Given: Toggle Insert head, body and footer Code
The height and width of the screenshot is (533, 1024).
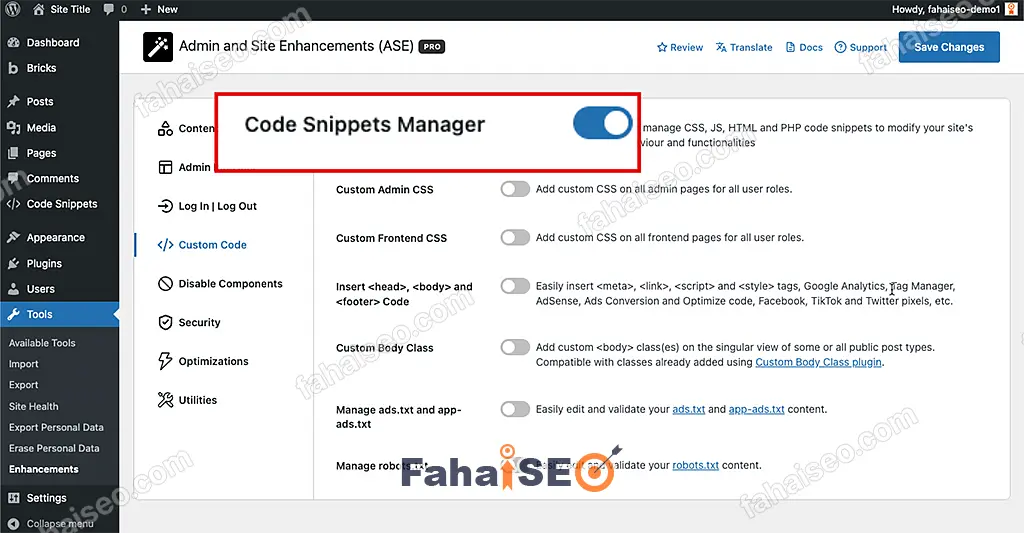Looking at the screenshot, I should 515,285.
